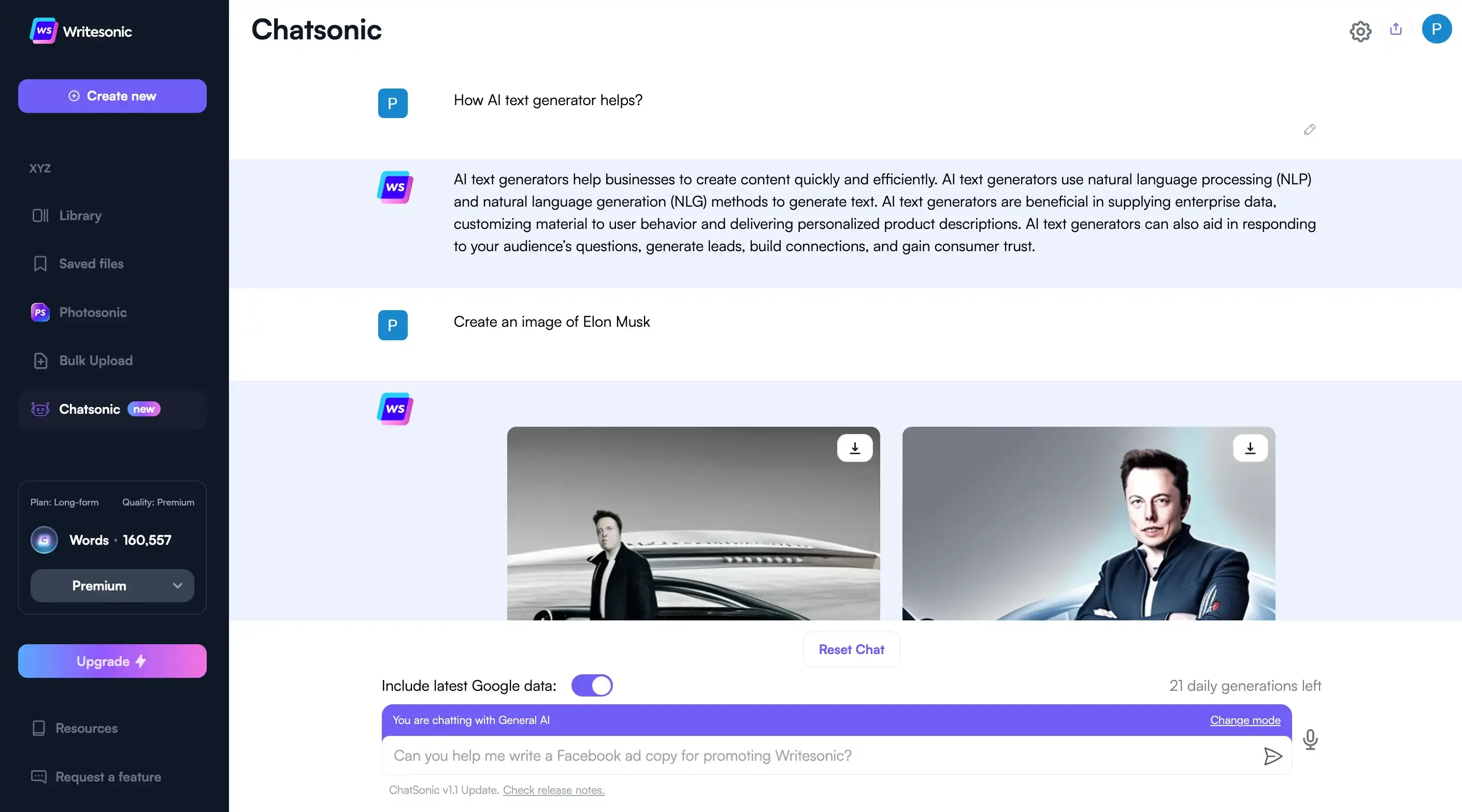This screenshot has height=812, width=1462.
Task: Download the first Elon Musk image
Action: point(855,448)
